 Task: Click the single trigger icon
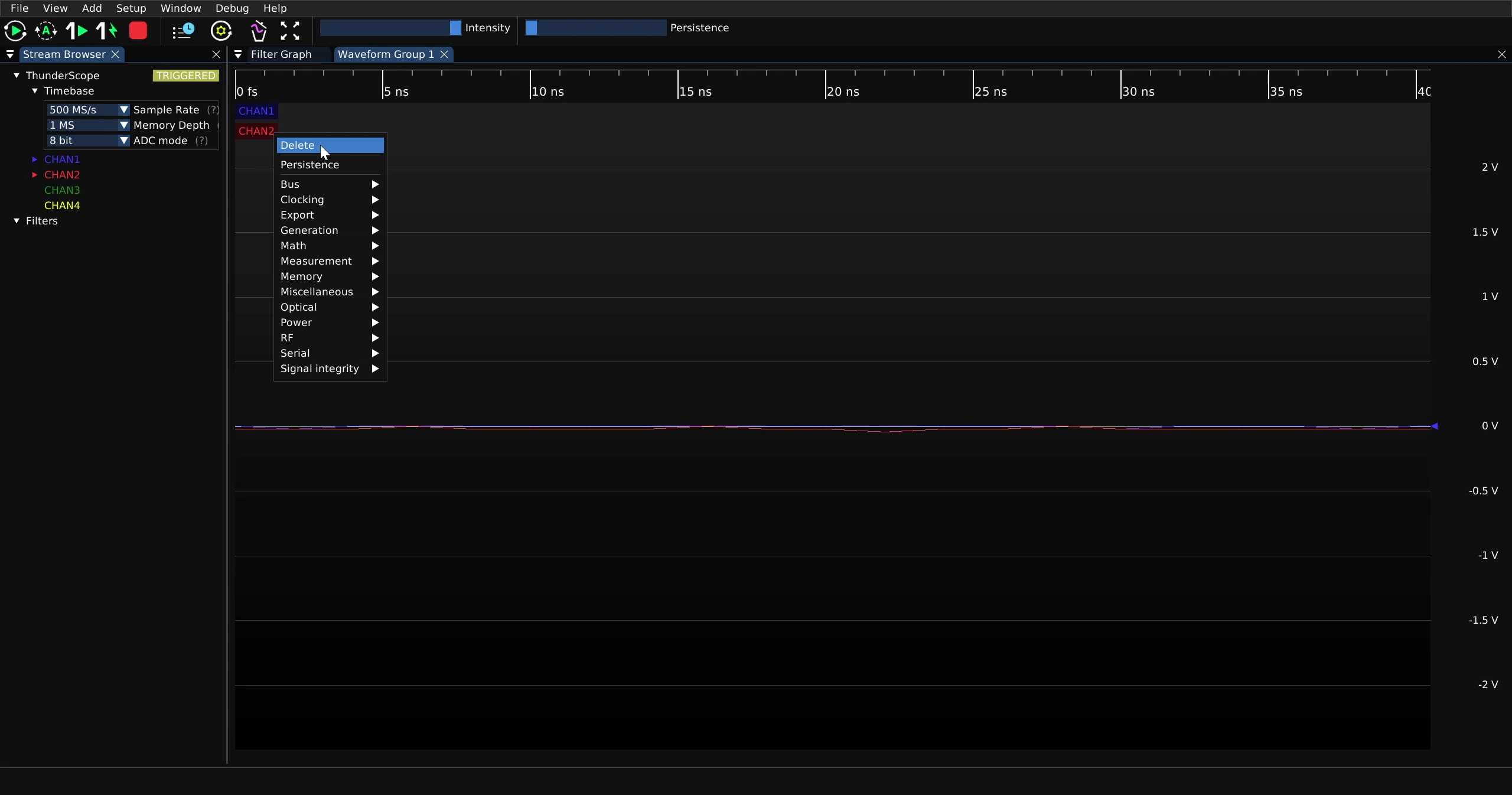(77, 31)
